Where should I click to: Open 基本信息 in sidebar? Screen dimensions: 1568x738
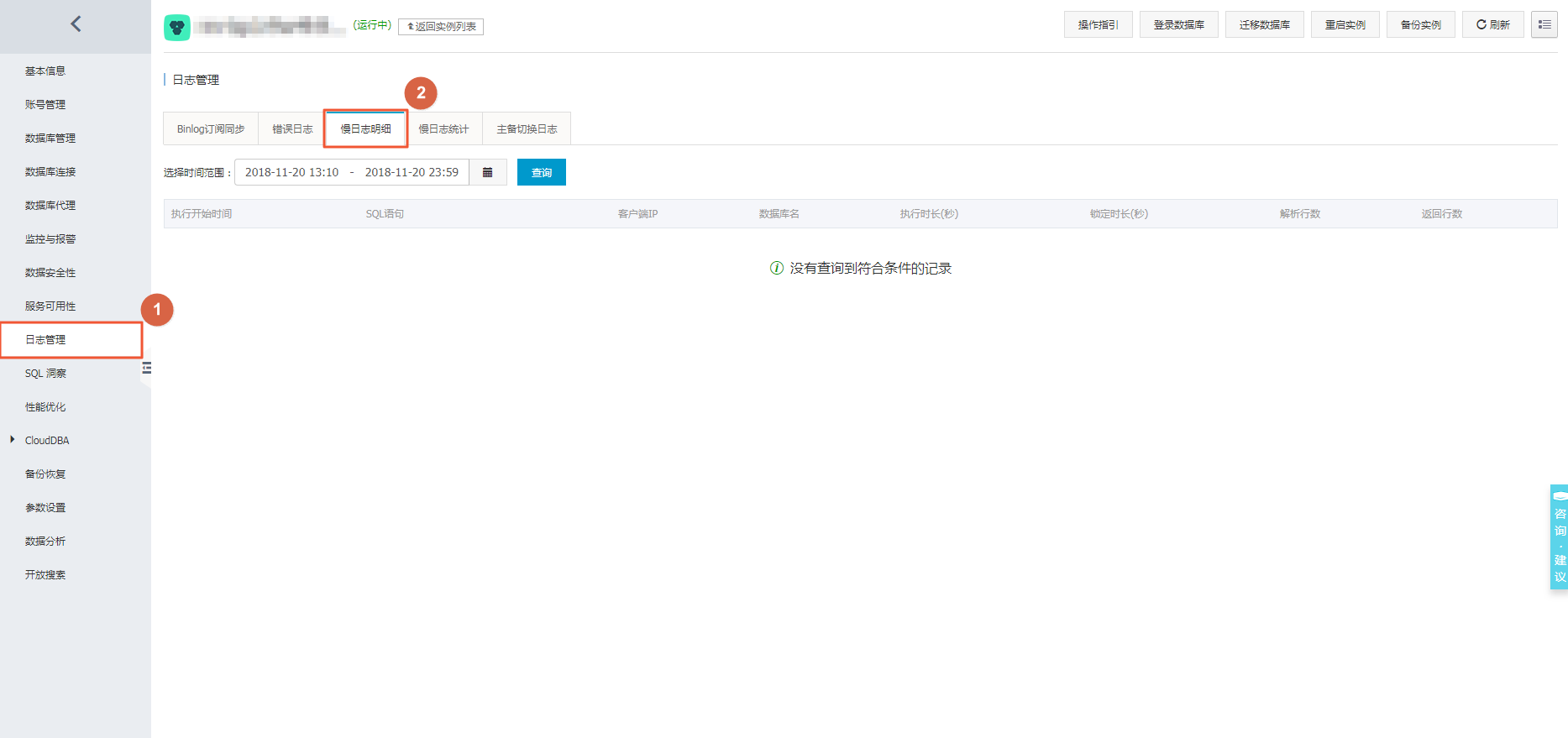(45, 71)
